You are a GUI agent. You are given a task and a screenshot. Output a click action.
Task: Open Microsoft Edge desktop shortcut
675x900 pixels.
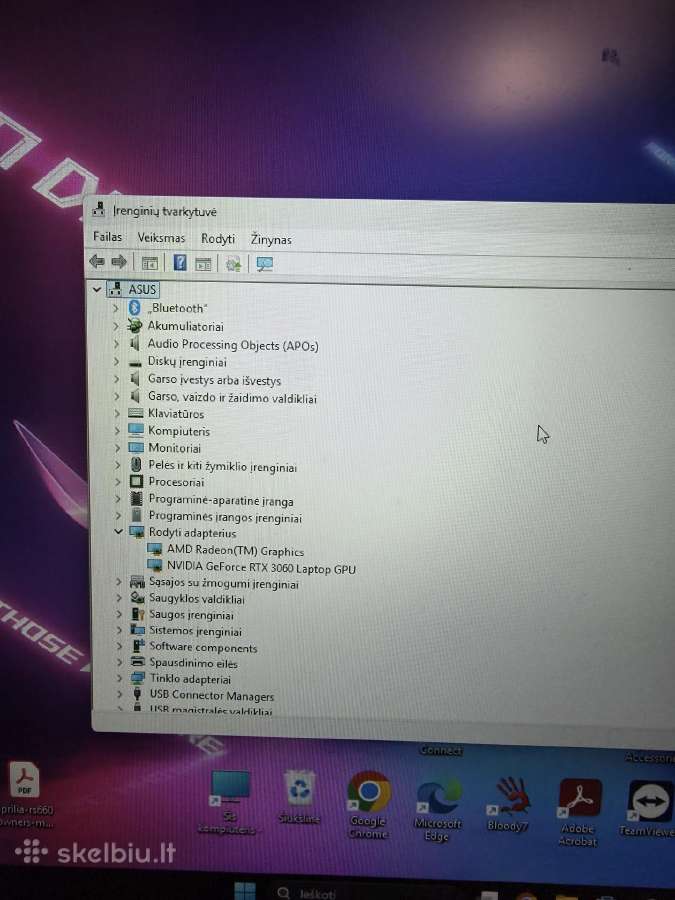437,808
